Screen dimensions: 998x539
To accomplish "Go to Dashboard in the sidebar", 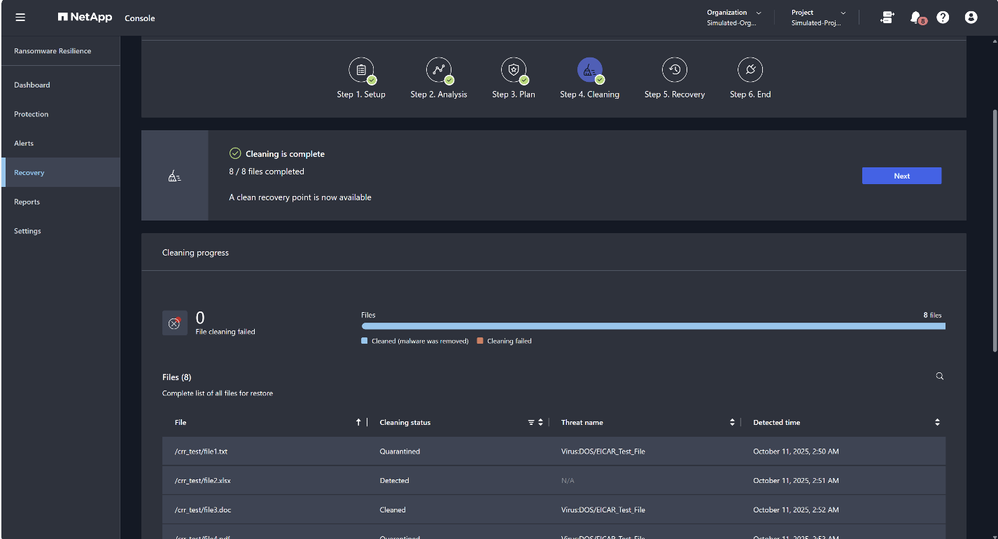I will [32, 85].
